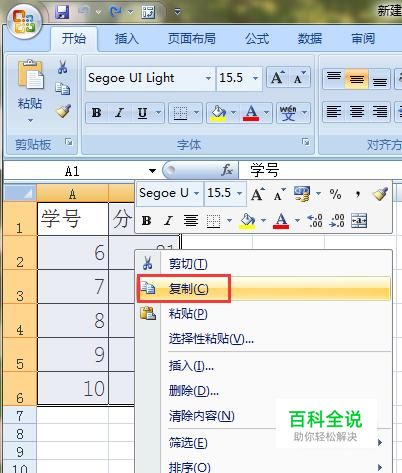Click the Redo arrow in quick access toolbar
Image resolution: width=402 pixels, height=473 pixels.
click(x=116, y=12)
